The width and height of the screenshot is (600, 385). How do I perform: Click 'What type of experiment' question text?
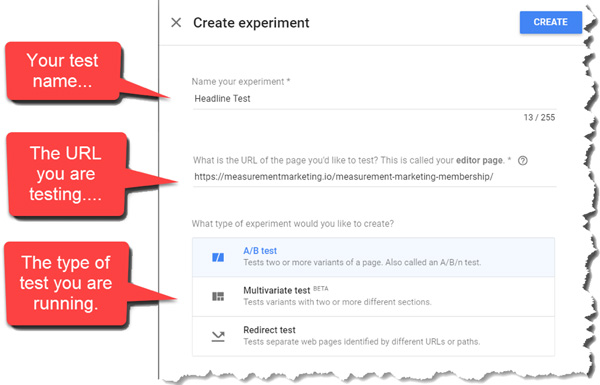click(293, 223)
